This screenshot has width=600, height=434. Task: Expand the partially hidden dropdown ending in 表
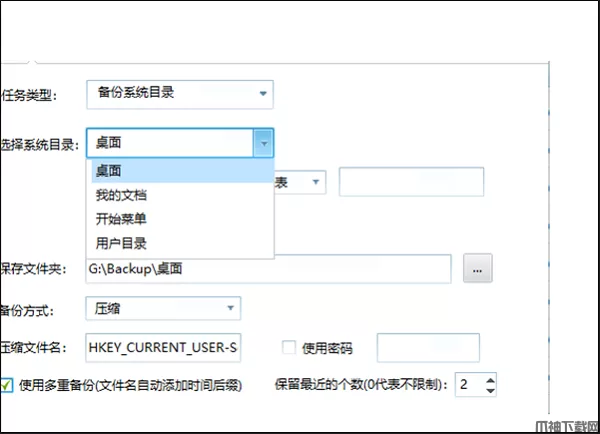pyautogui.click(x=316, y=182)
